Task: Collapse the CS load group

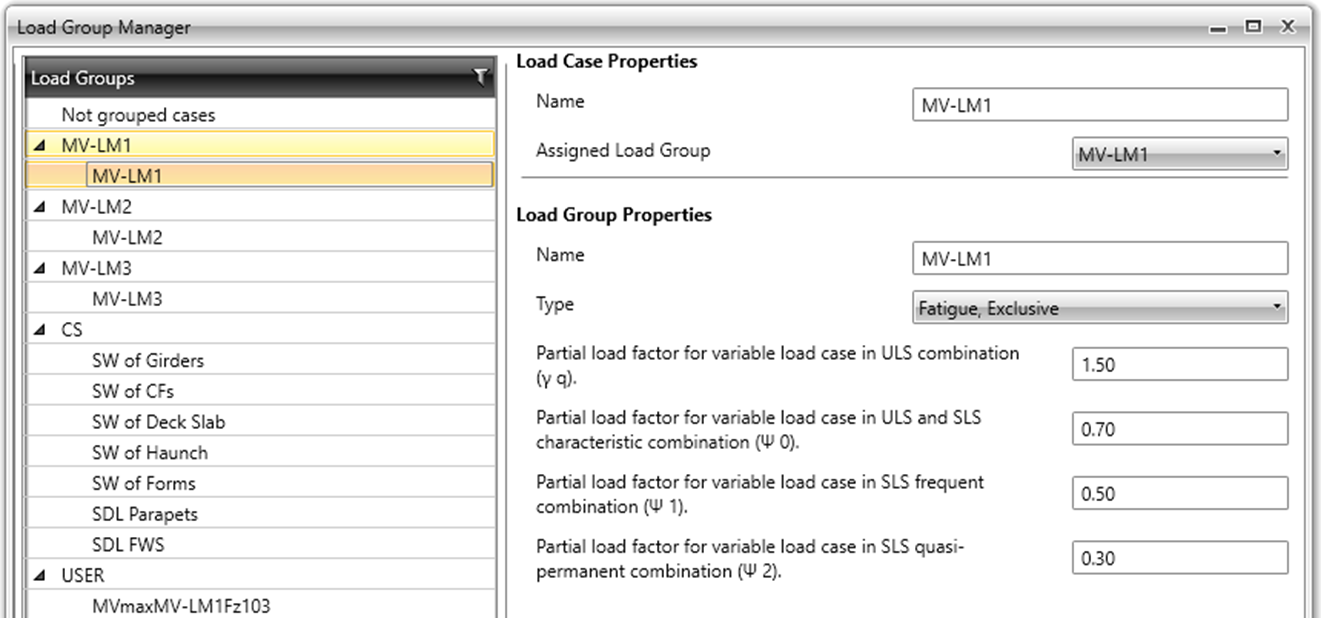Action: [38, 330]
